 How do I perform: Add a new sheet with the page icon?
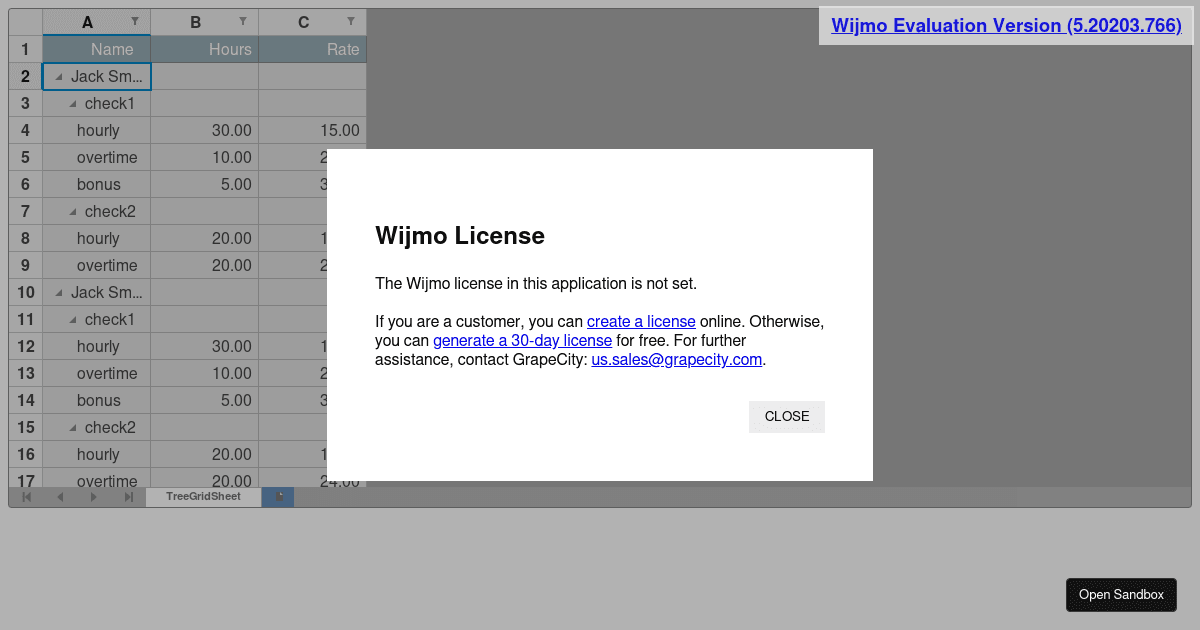pyautogui.click(x=279, y=497)
